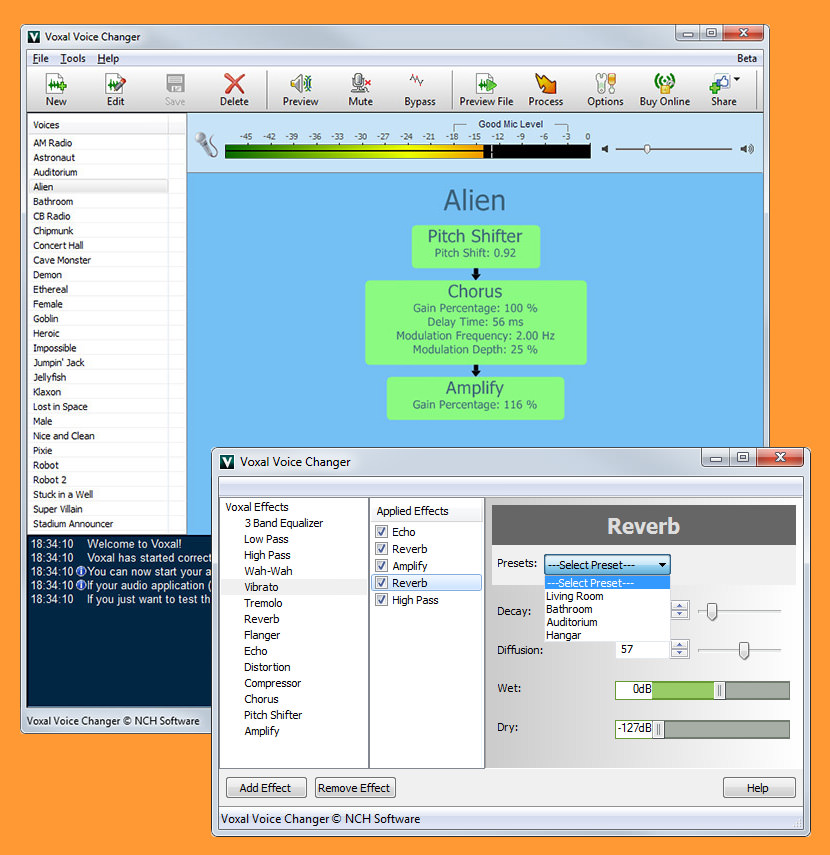The height and width of the screenshot is (855, 830).
Task: Click the Applied Effects column header
Action: pos(427,511)
